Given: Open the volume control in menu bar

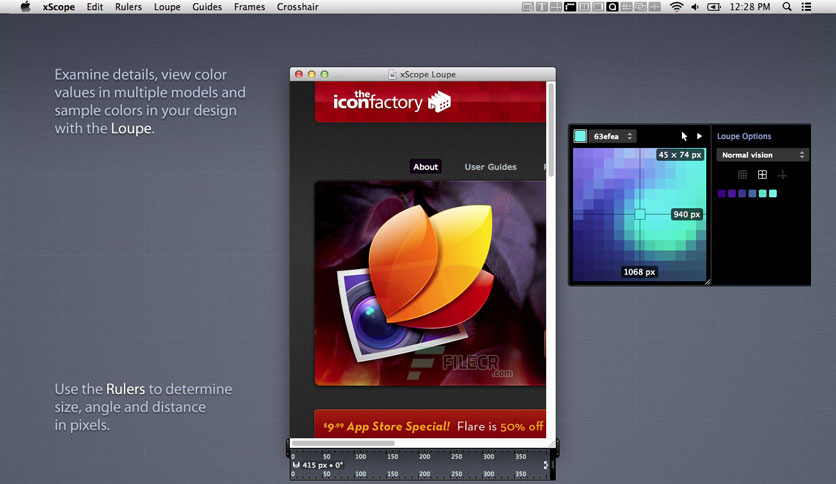Looking at the screenshot, I should (695, 7).
